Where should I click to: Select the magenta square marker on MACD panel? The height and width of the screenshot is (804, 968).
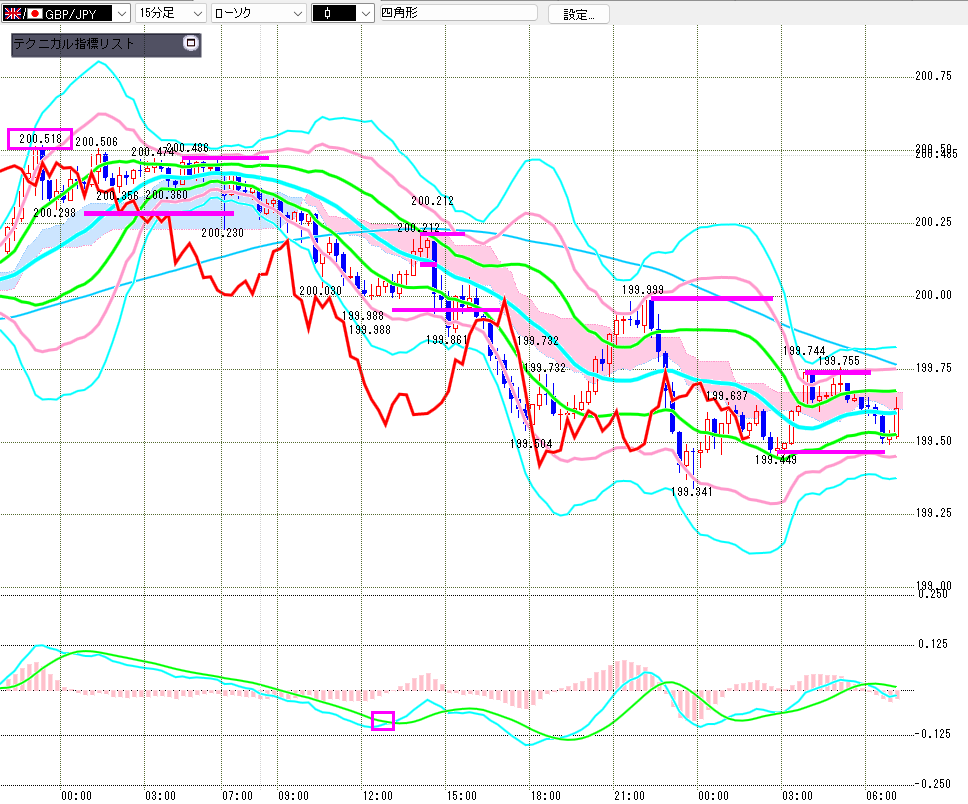(x=383, y=720)
